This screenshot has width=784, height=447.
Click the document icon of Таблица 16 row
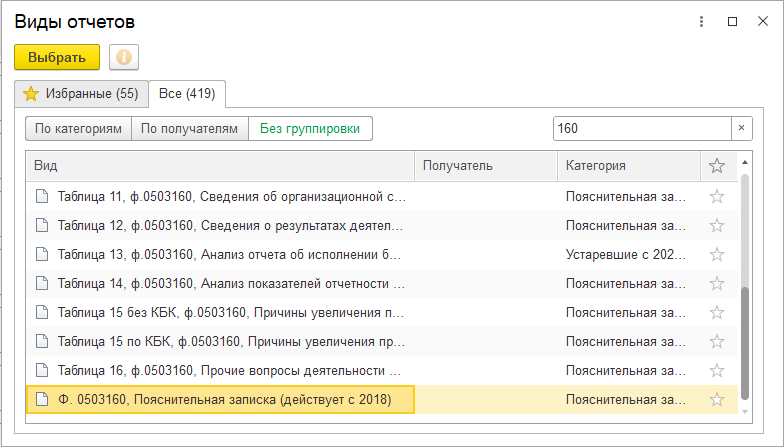point(42,370)
